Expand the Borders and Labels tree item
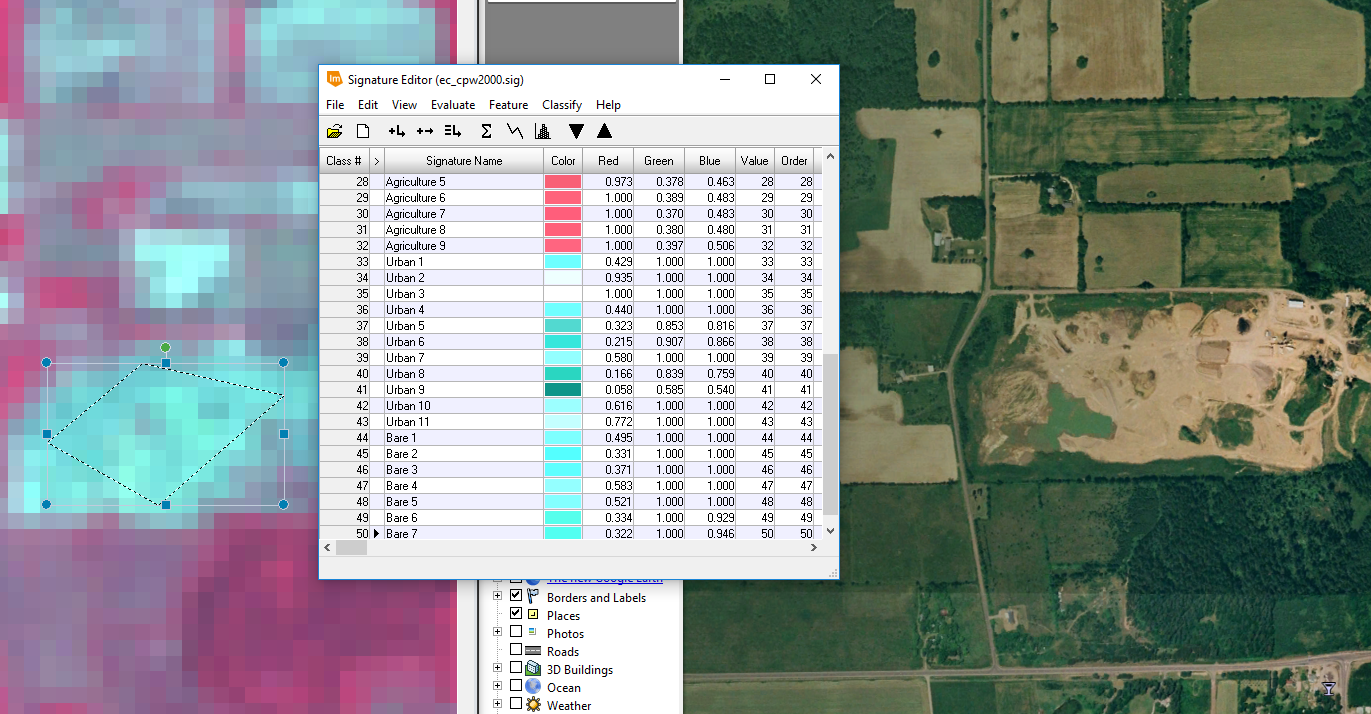1371x714 pixels. point(497,597)
